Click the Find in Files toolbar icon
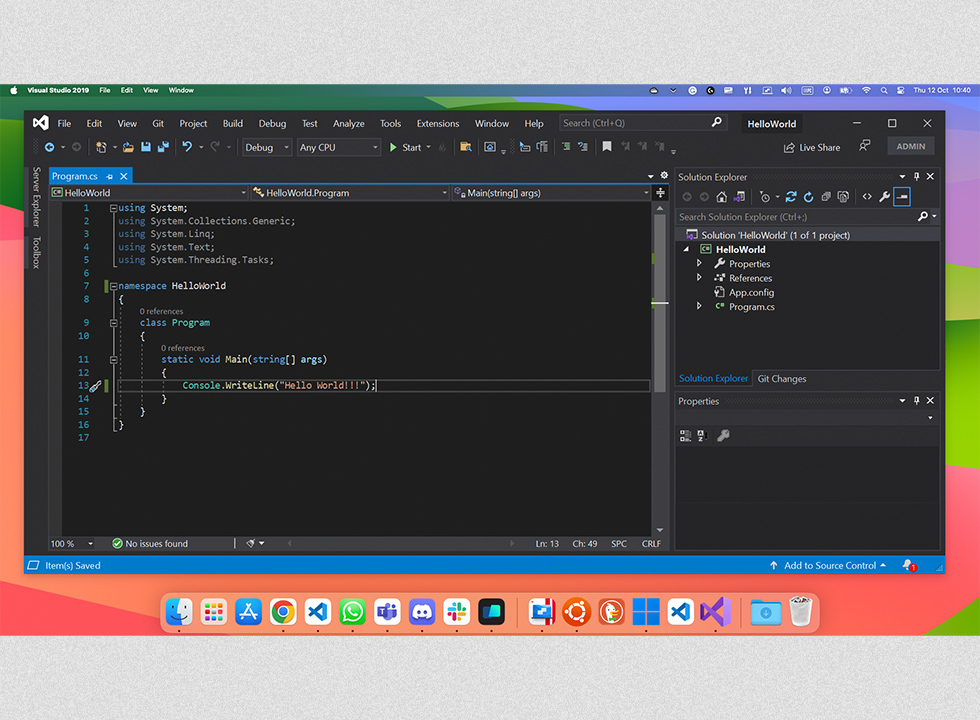The height and width of the screenshot is (720, 980). coord(466,146)
